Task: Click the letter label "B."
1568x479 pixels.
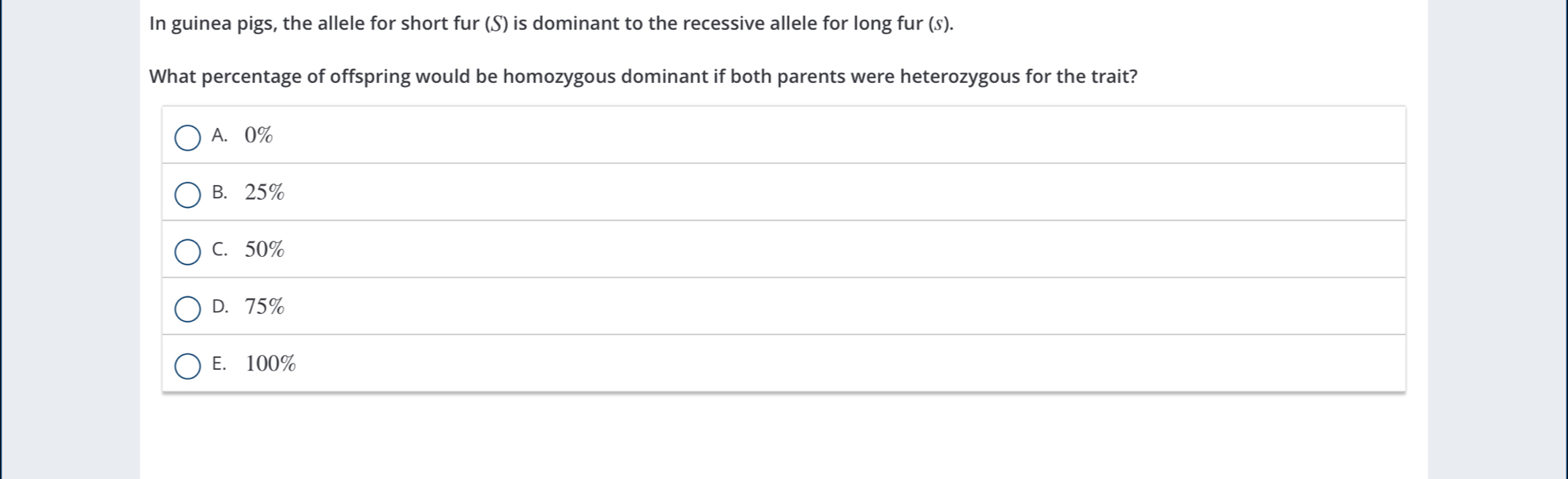Action: [220, 193]
